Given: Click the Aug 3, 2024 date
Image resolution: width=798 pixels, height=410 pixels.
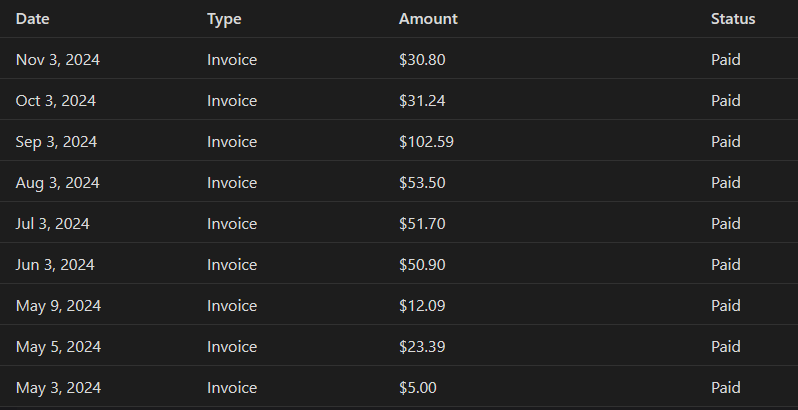Looking at the screenshot, I should tap(58, 183).
